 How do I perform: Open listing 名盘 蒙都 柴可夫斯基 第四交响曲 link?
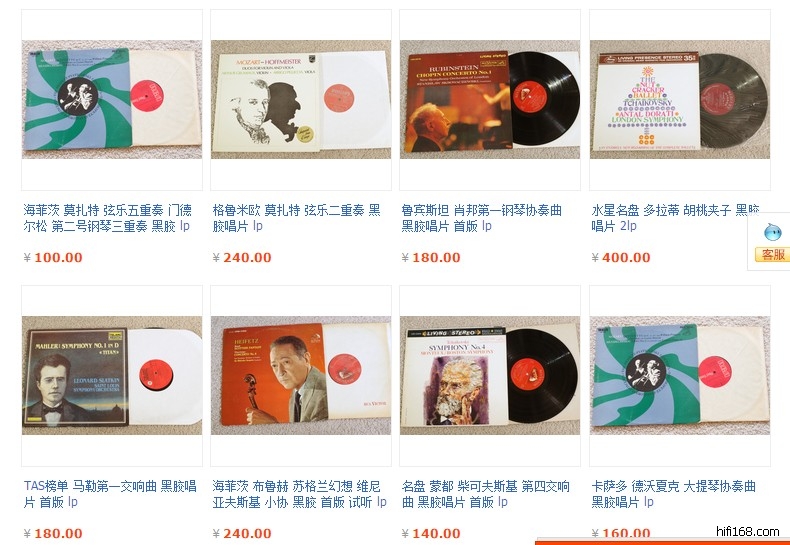(486, 494)
